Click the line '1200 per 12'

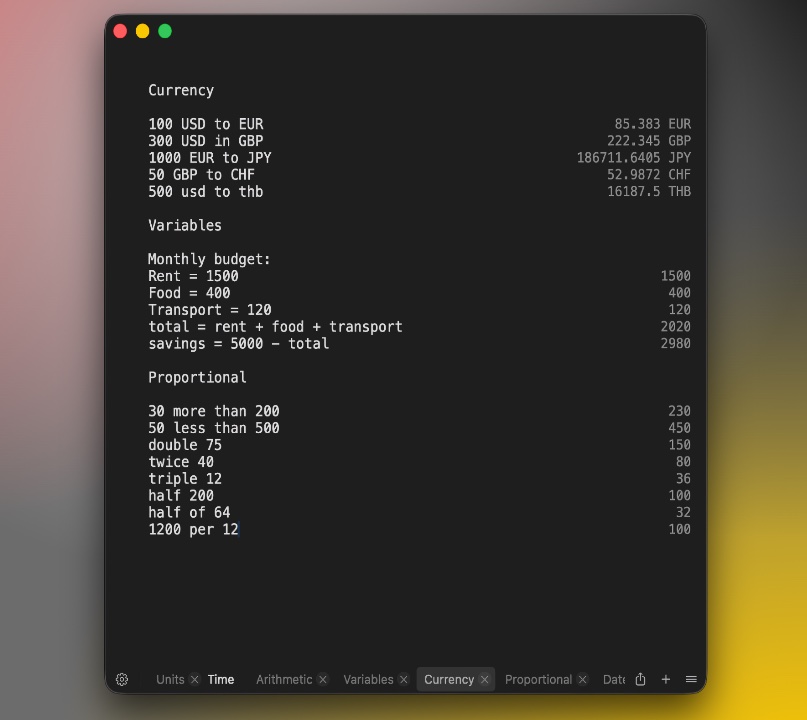194,530
